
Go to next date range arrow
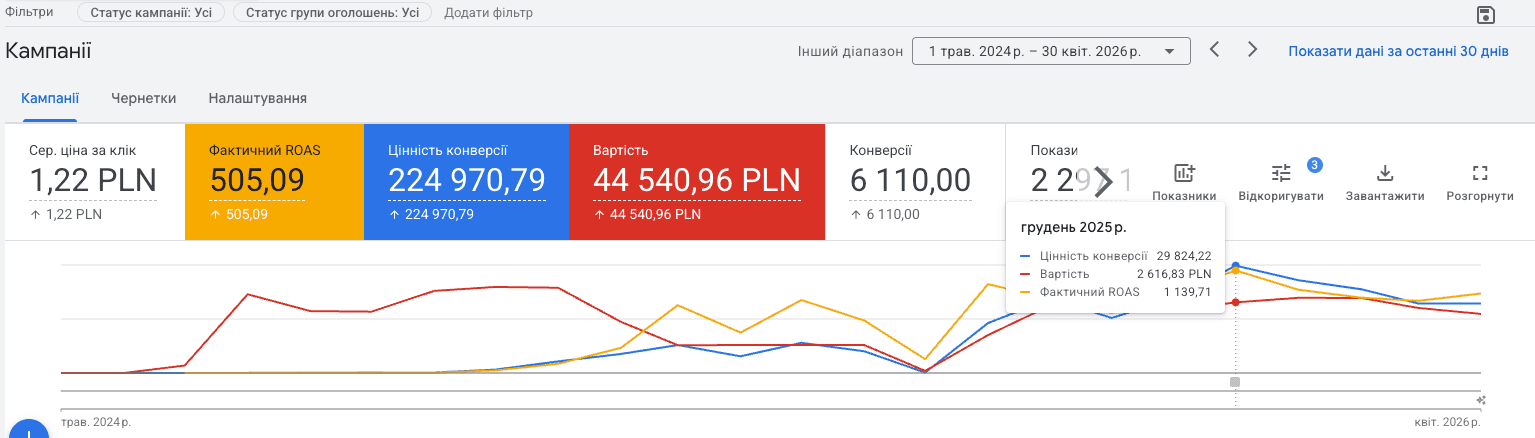1252,49
